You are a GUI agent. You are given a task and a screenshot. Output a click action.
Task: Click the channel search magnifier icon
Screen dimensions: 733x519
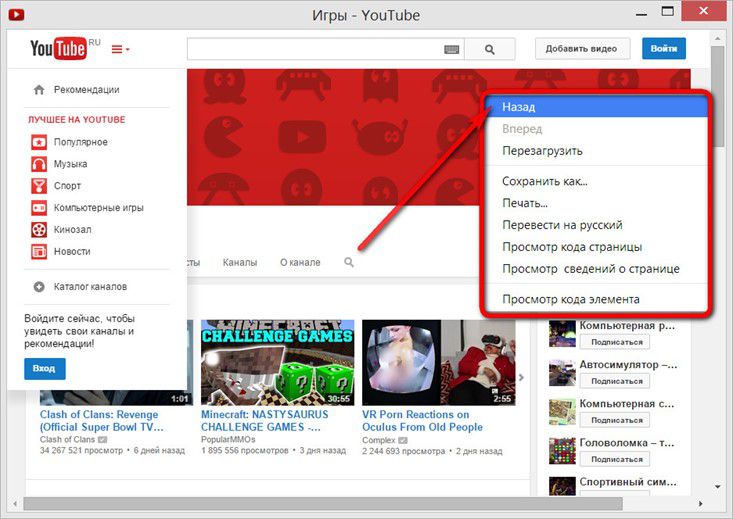[x=349, y=262]
